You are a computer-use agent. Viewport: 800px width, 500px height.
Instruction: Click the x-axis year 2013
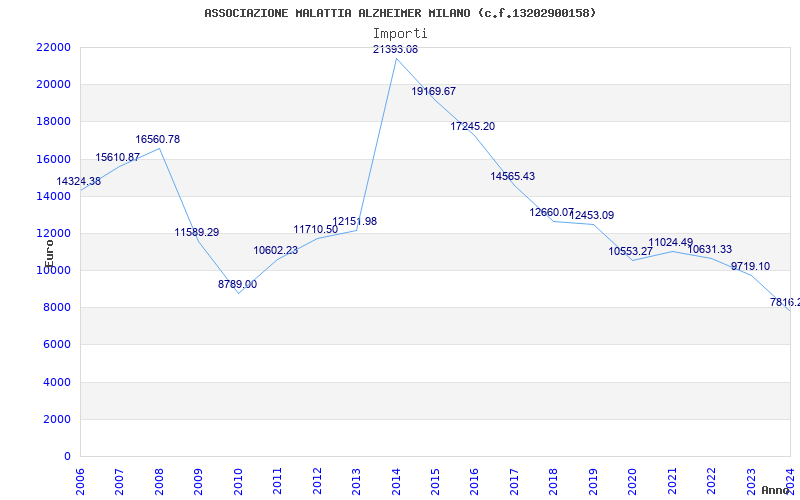pyautogui.click(x=357, y=480)
